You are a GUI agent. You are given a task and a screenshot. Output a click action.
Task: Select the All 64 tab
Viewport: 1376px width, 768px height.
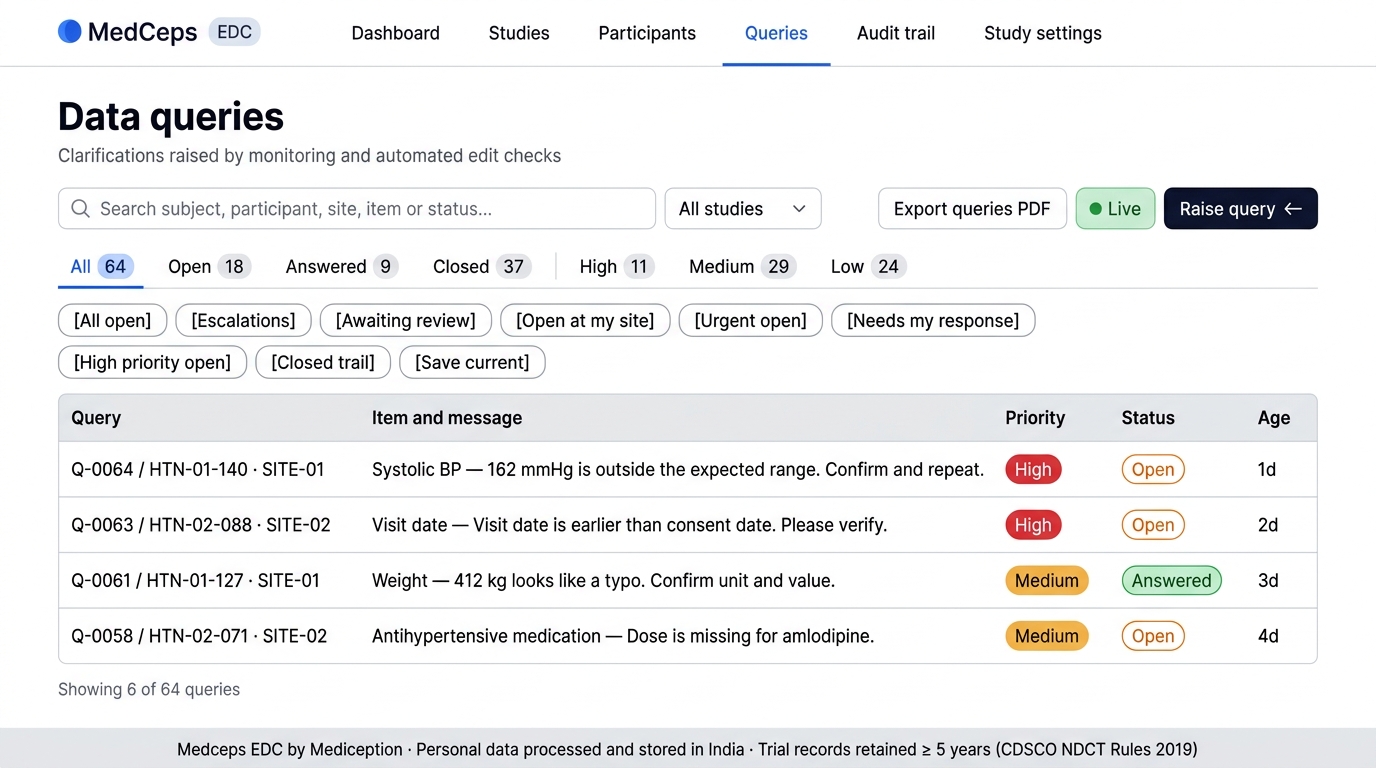pos(100,267)
